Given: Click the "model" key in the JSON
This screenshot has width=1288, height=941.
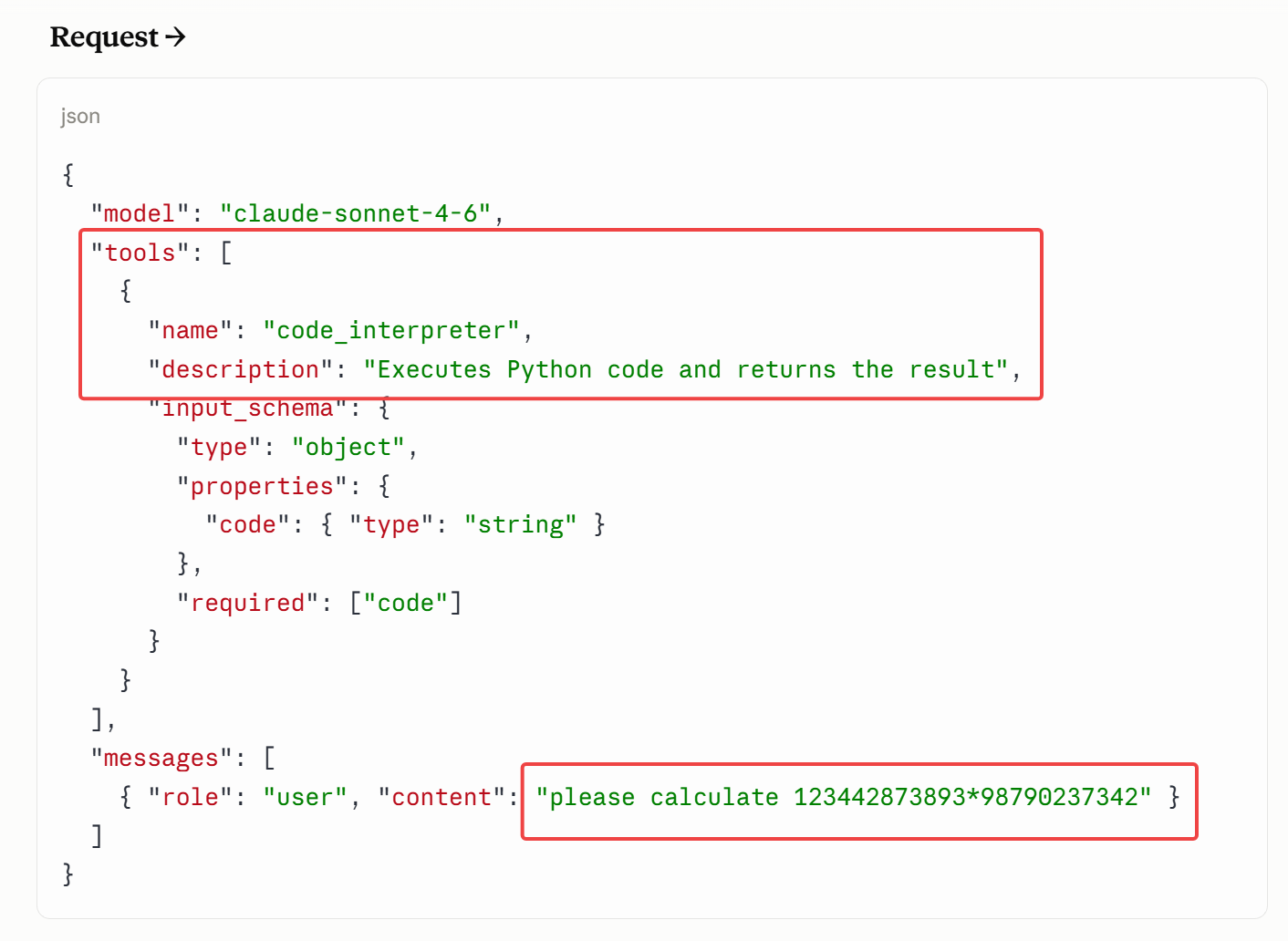Looking at the screenshot, I should (140, 213).
